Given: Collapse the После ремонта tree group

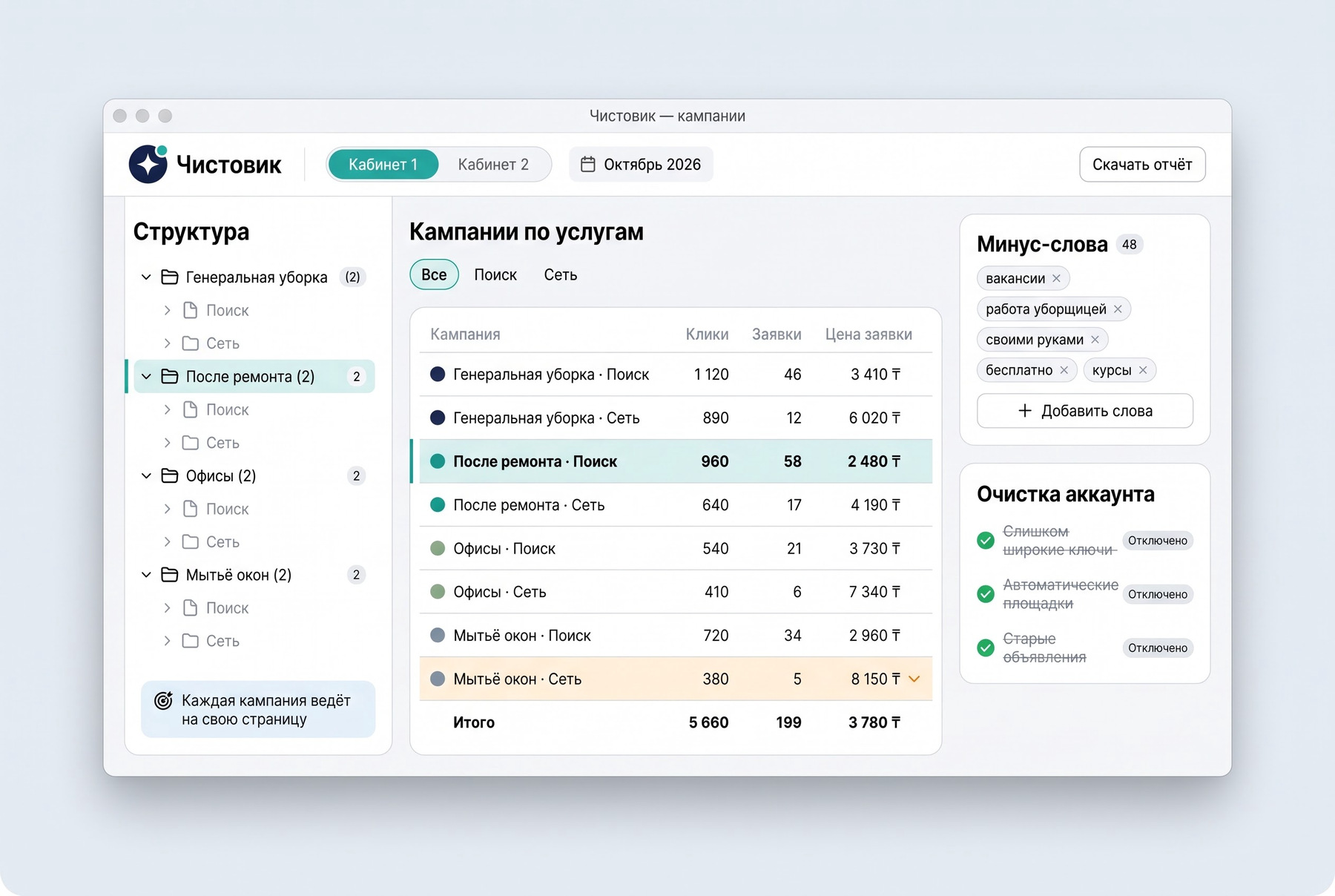Looking at the screenshot, I should coord(146,377).
